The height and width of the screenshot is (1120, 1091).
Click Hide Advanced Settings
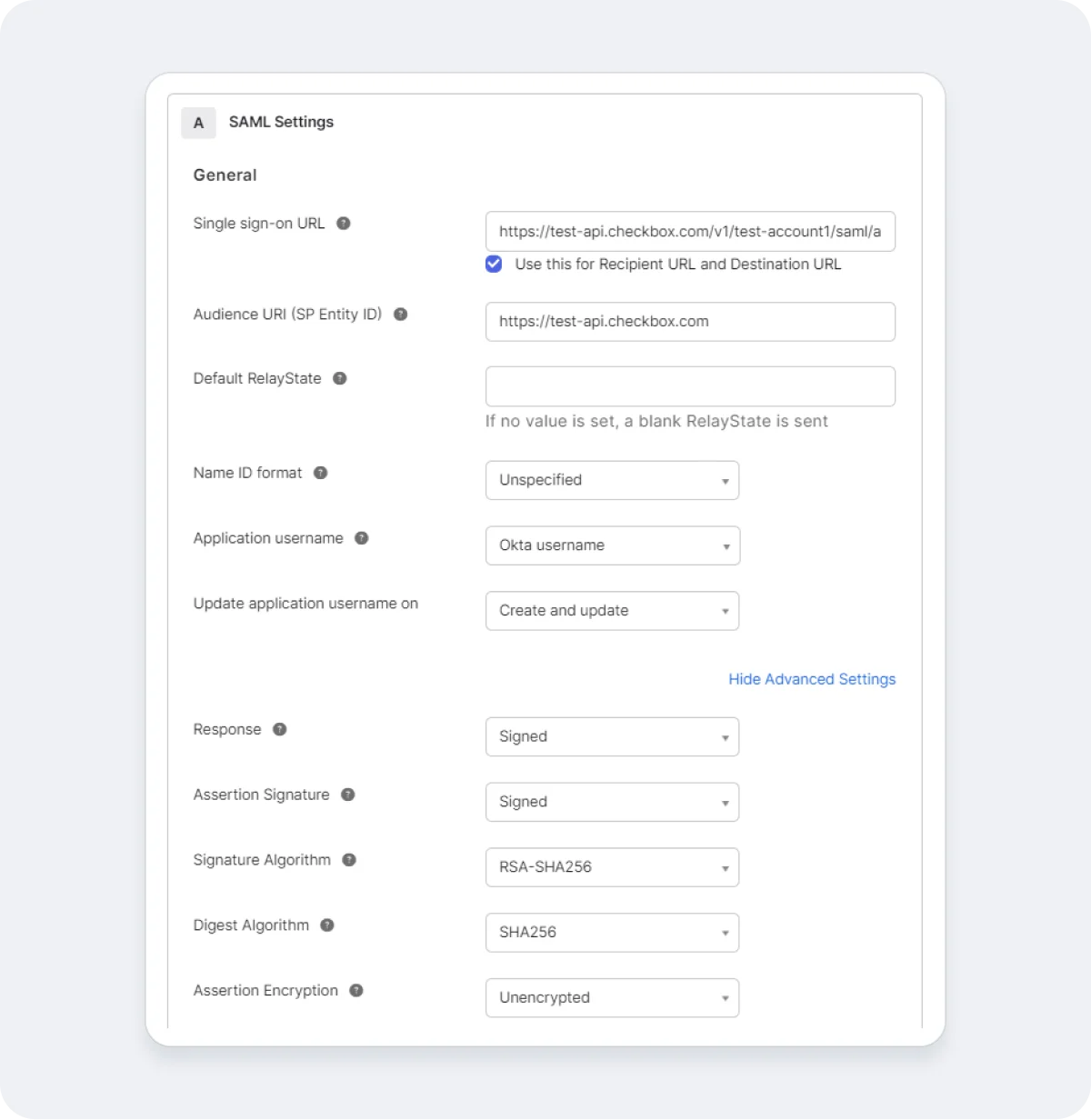(x=812, y=679)
